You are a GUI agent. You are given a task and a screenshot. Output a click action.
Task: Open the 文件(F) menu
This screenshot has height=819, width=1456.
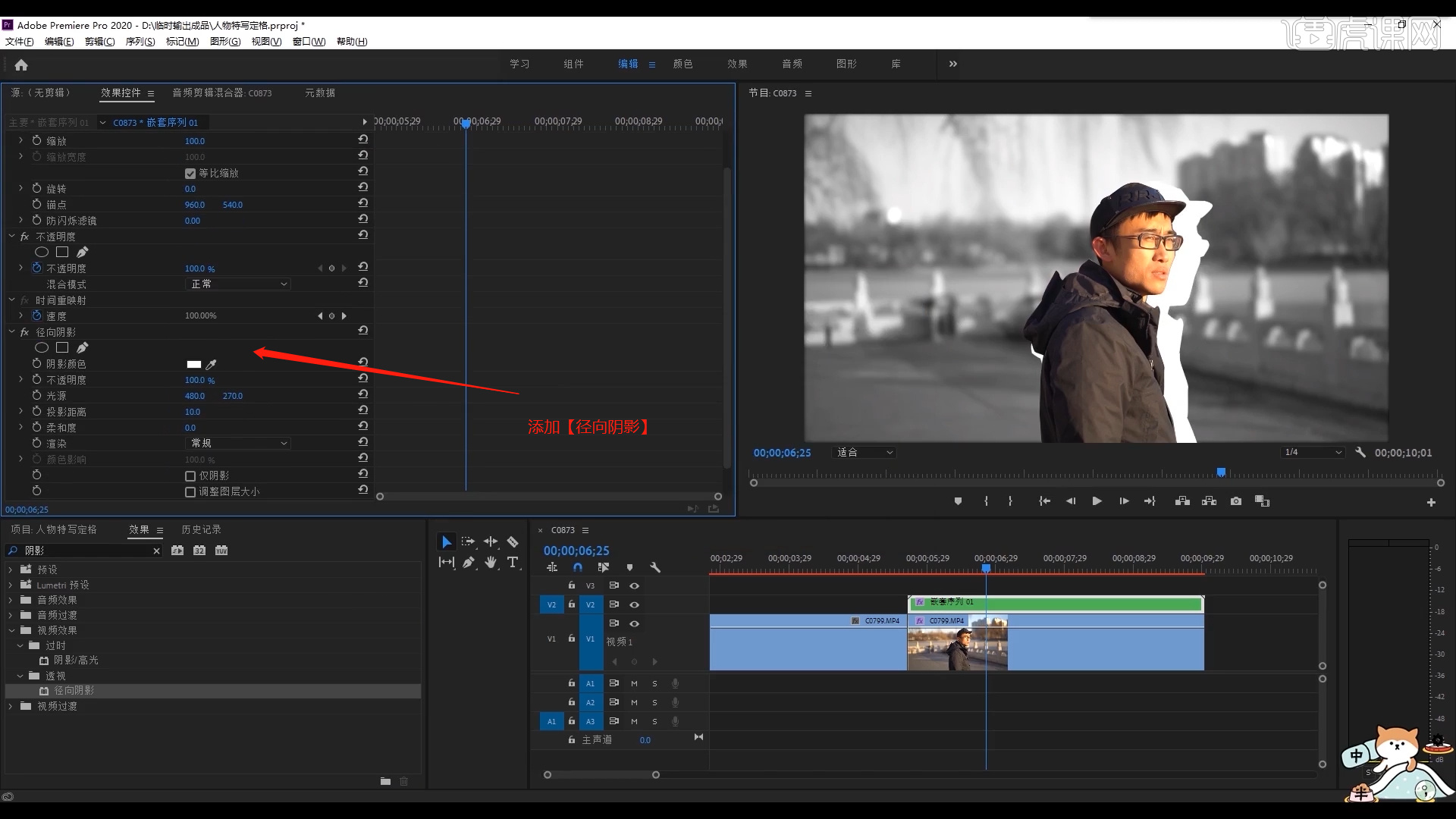pos(20,42)
